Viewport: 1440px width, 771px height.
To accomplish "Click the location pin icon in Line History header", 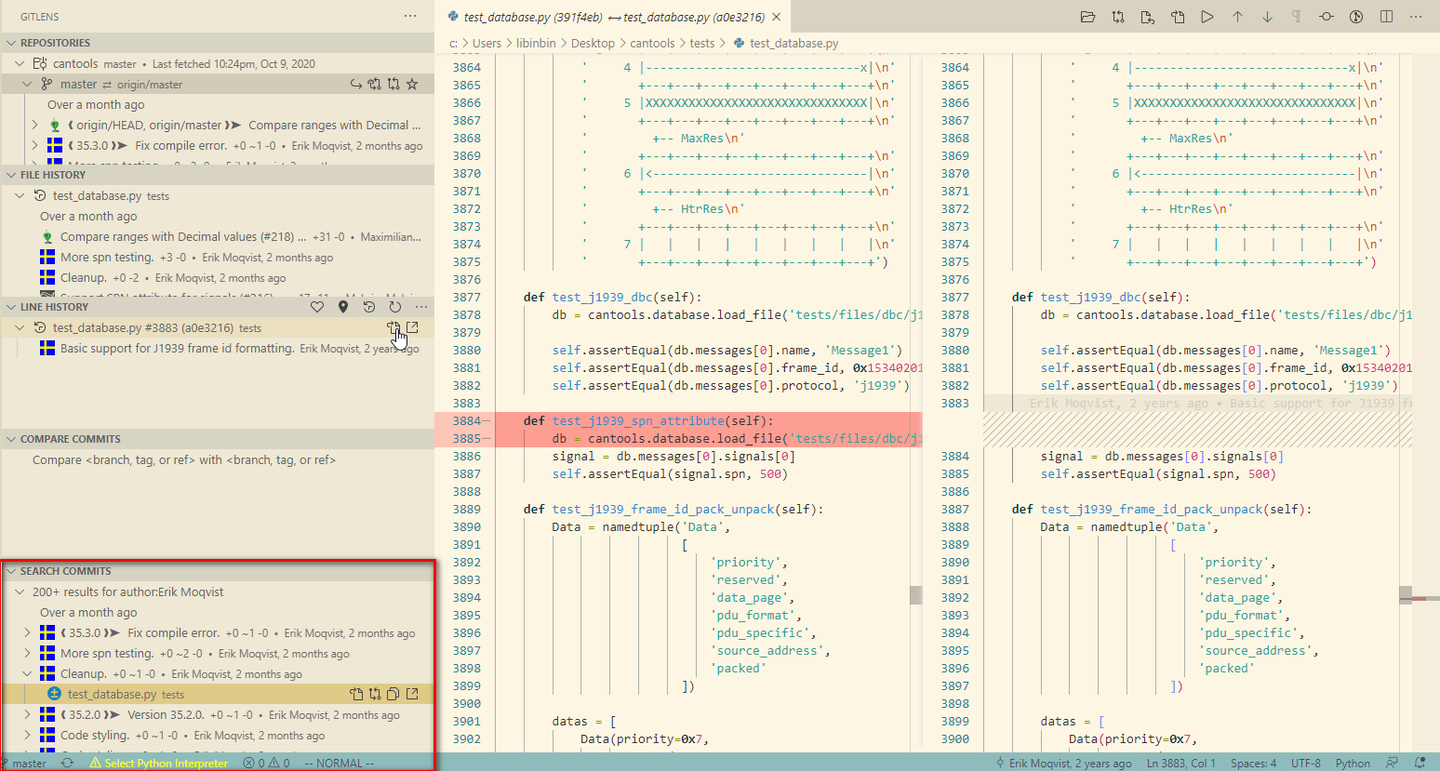I will (343, 307).
